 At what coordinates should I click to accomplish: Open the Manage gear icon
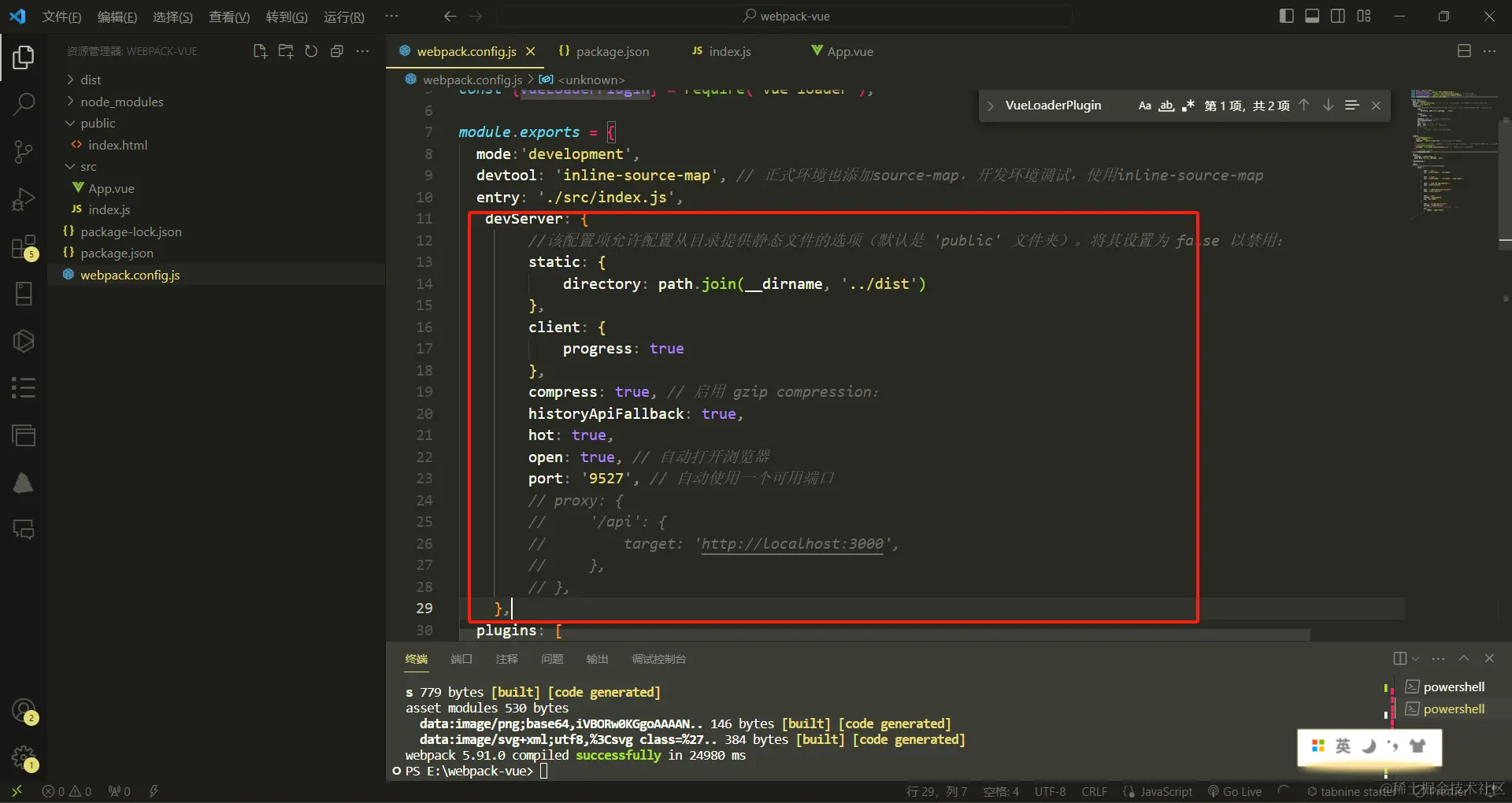point(24,758)
